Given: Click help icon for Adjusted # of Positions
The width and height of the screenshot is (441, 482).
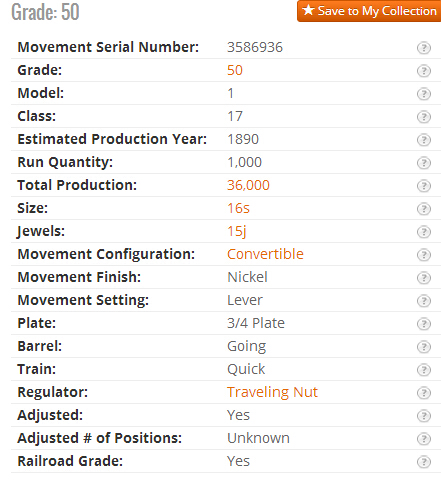Looking at the screenshot, I should click(424, 439).
